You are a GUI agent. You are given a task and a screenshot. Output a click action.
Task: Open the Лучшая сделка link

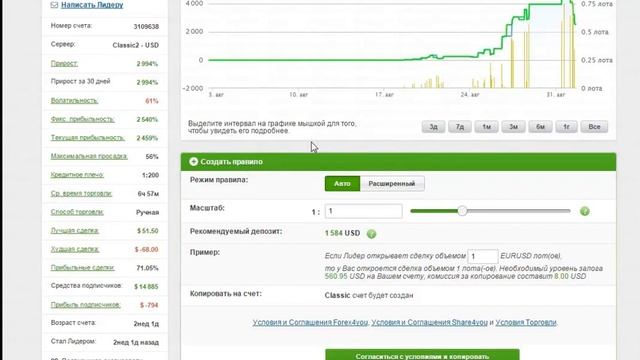(75, 231)
